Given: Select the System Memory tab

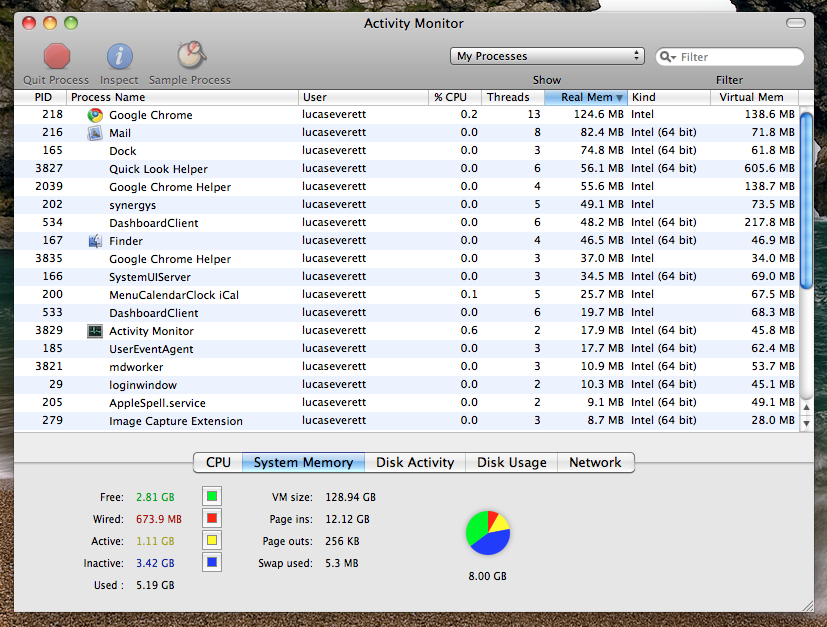Looking at the screenshot, I should tap(303, 462).
